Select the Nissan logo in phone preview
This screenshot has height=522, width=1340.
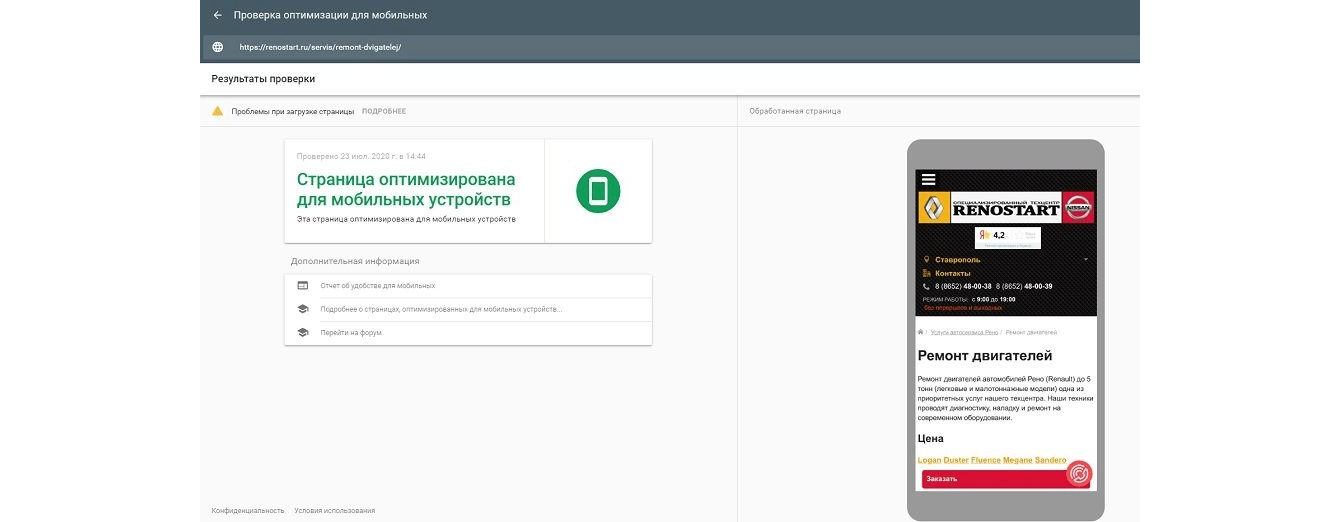point(1078,208)
